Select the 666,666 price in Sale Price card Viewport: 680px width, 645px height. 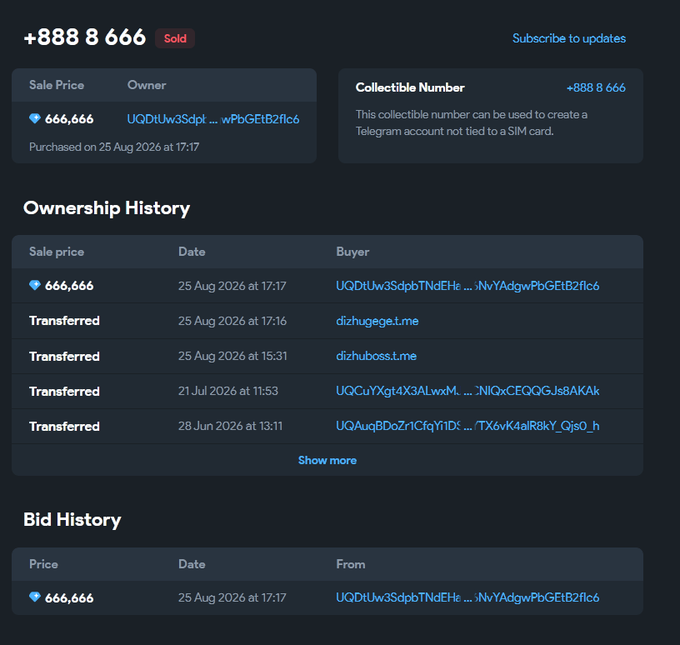pos(69,119)
